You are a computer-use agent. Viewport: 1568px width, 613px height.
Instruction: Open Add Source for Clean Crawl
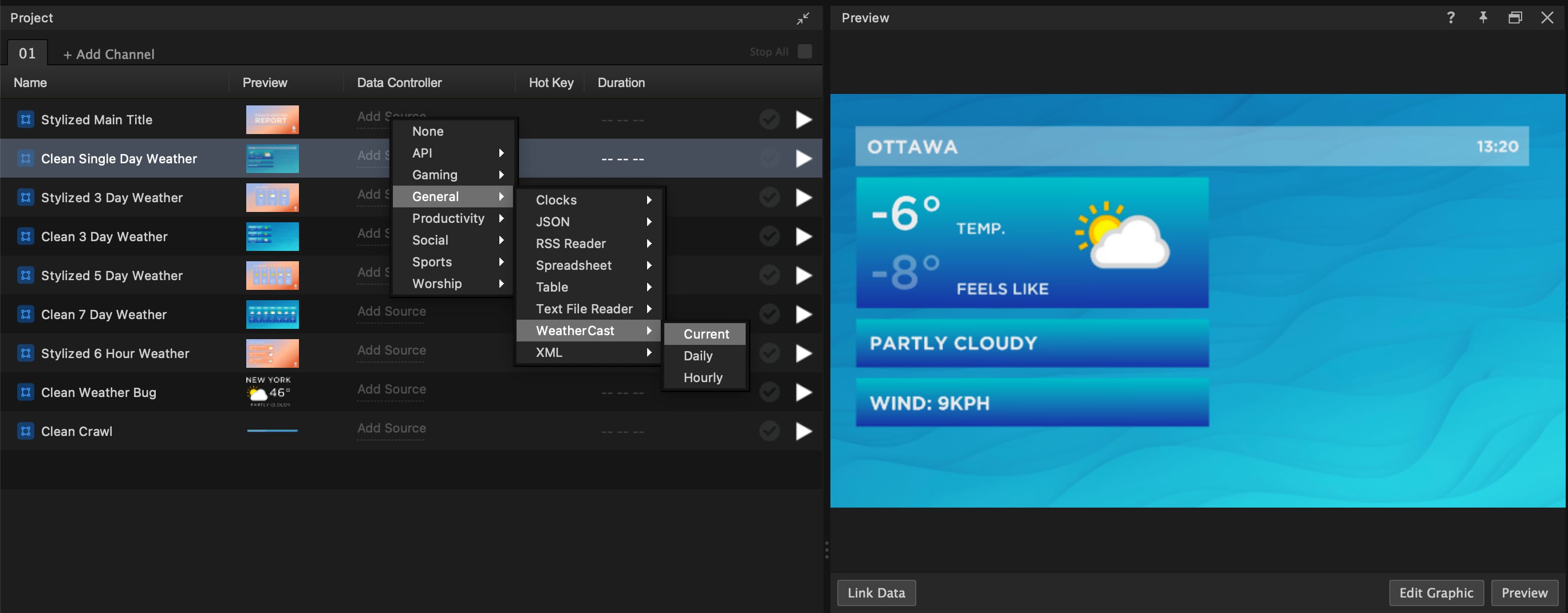(x=391, y=429)
